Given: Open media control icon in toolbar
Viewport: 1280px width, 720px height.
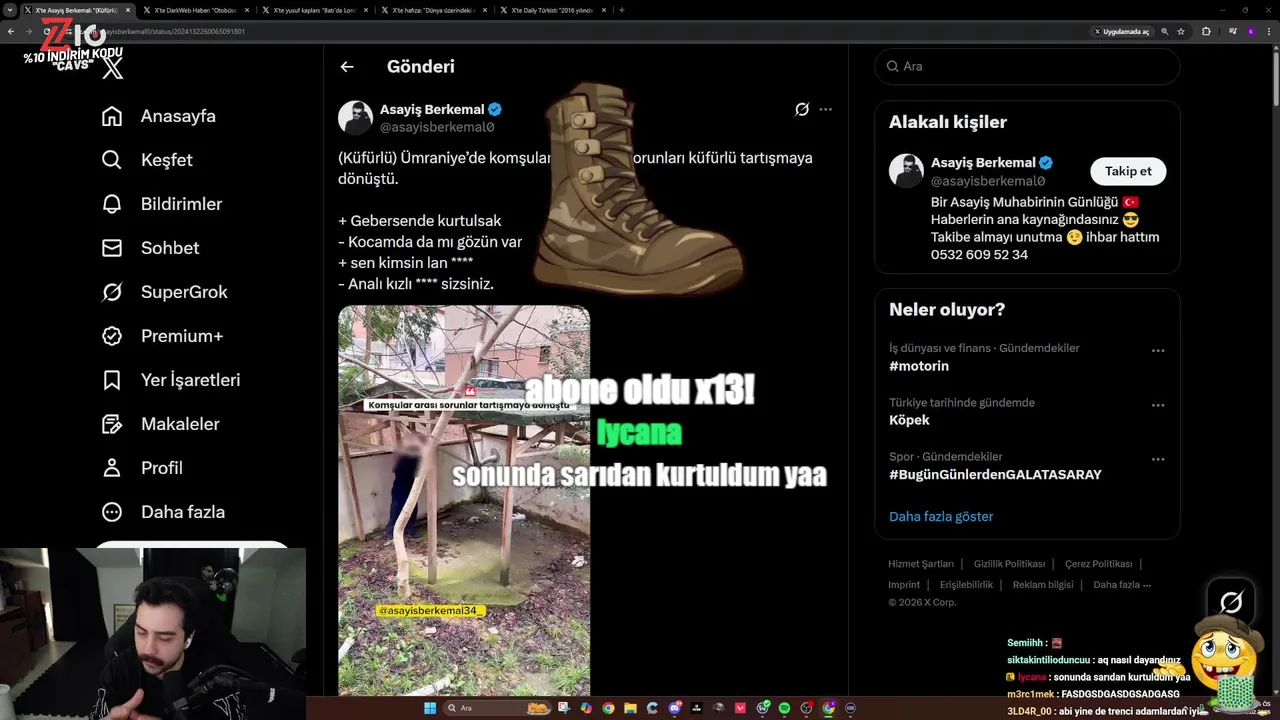Looking at the screenshot, I should (x=1232, y=31).
